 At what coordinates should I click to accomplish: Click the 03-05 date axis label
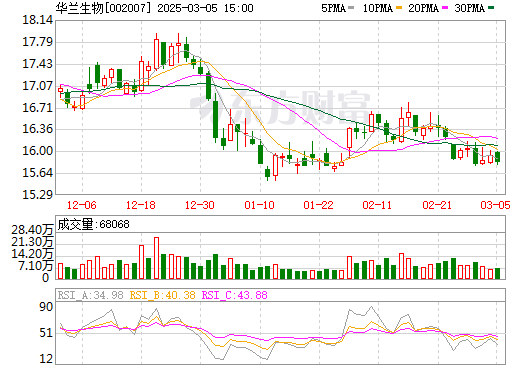point(495,205)
